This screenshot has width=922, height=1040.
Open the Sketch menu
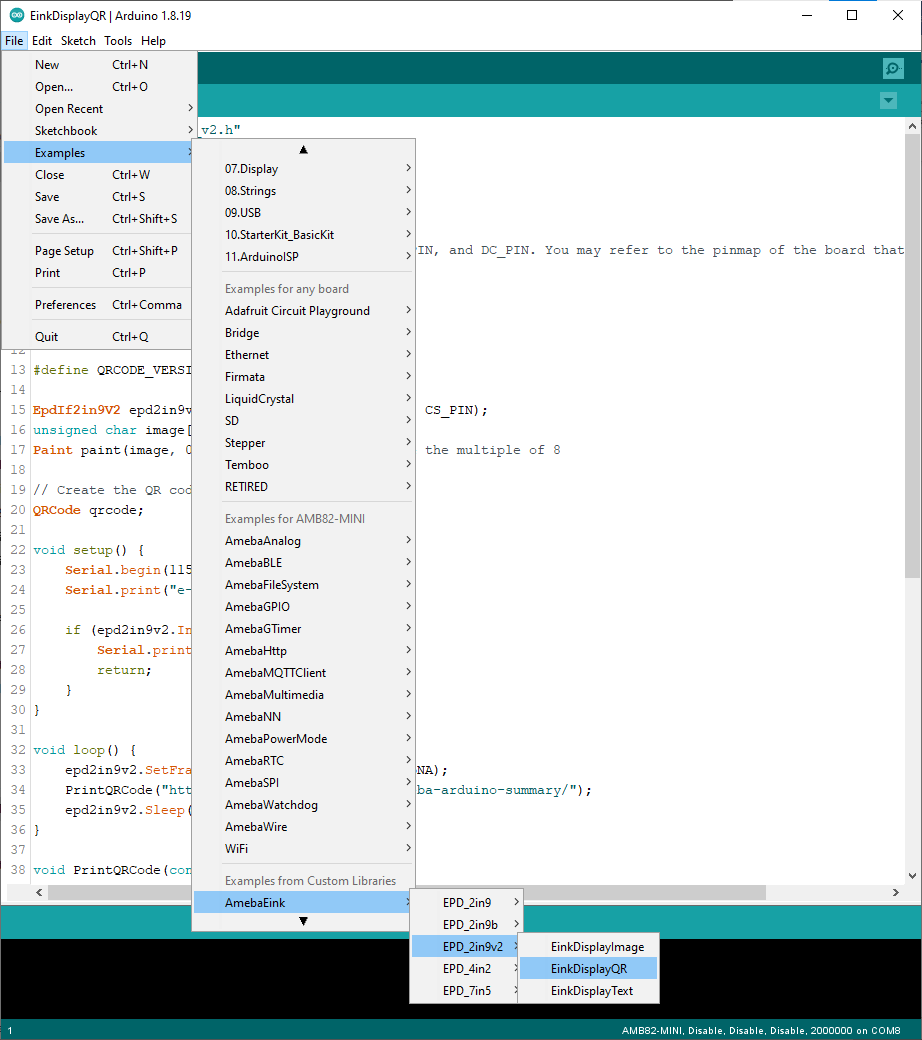(x=78, y=41)
